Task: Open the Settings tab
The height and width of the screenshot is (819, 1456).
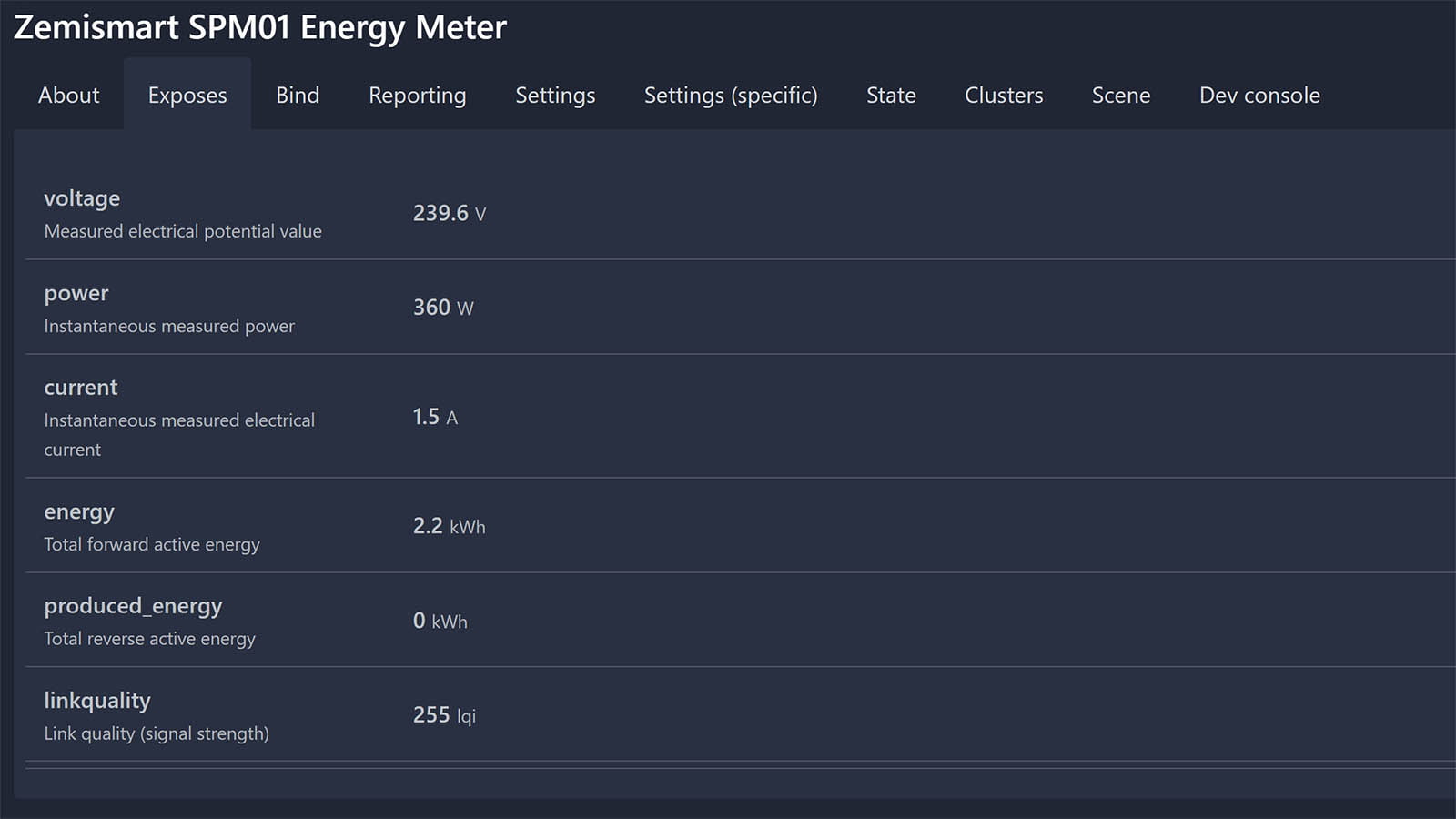Action: point(555,95)
